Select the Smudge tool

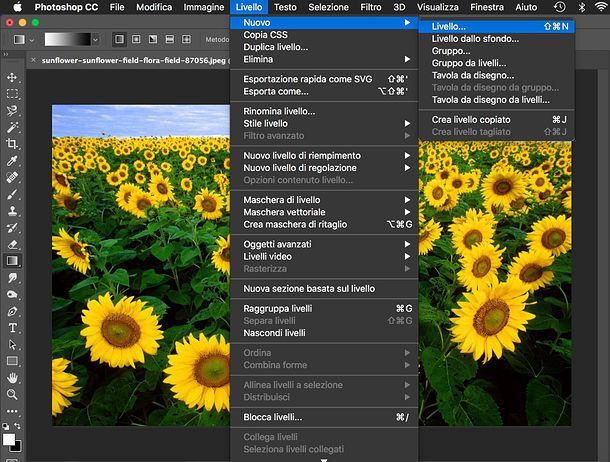(12, 278)
